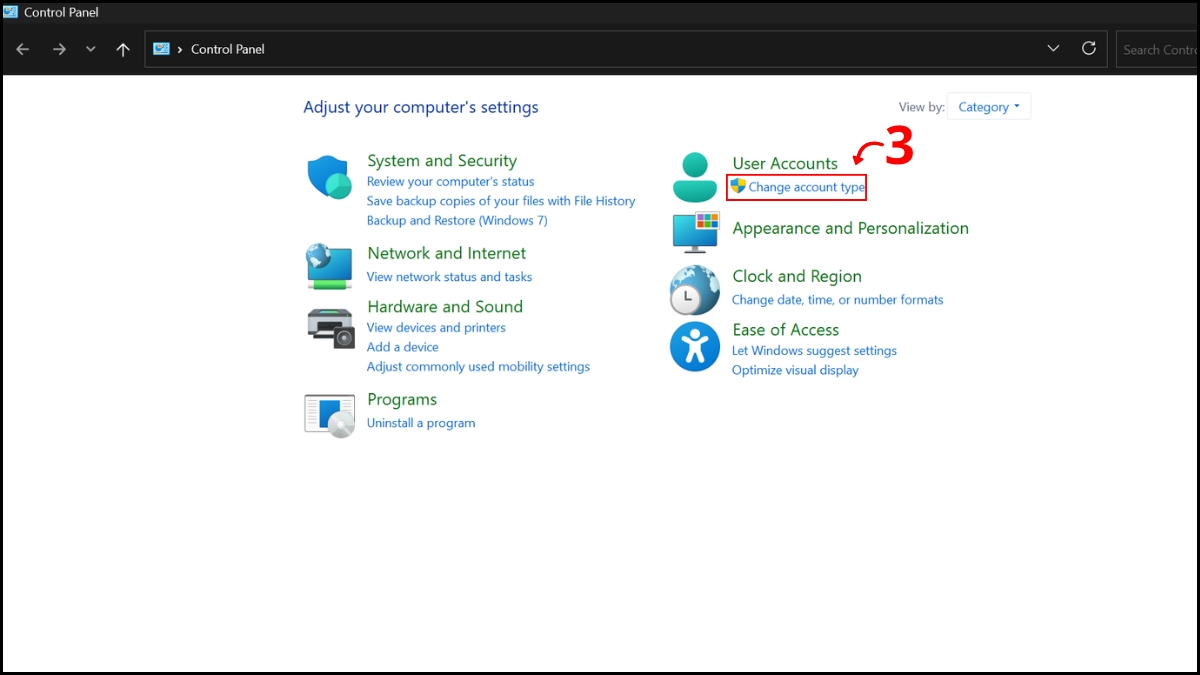
Task: Click the UAC shield beside Change account type
Action: coord(738,186)
